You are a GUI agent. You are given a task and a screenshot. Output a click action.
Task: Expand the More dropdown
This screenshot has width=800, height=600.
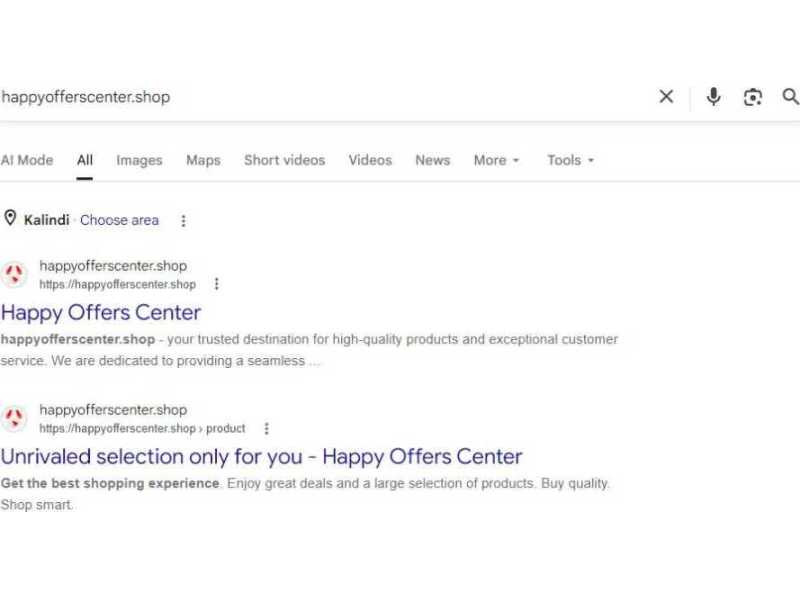tap(496, 160)
